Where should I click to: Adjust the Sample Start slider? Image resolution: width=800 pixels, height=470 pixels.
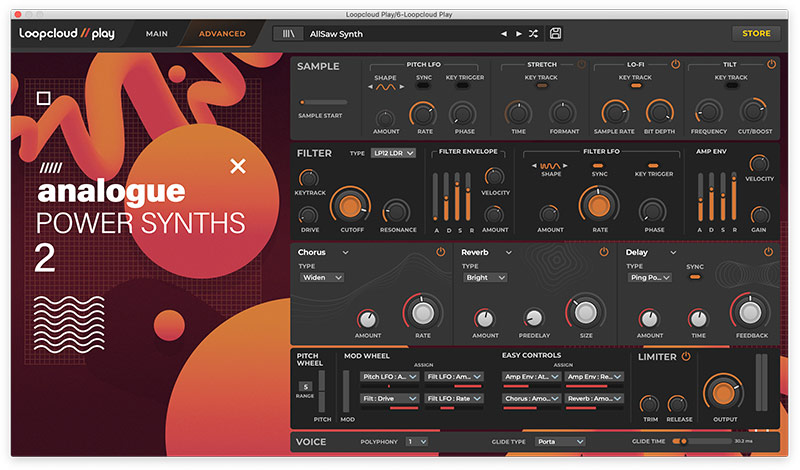(323, 102)
